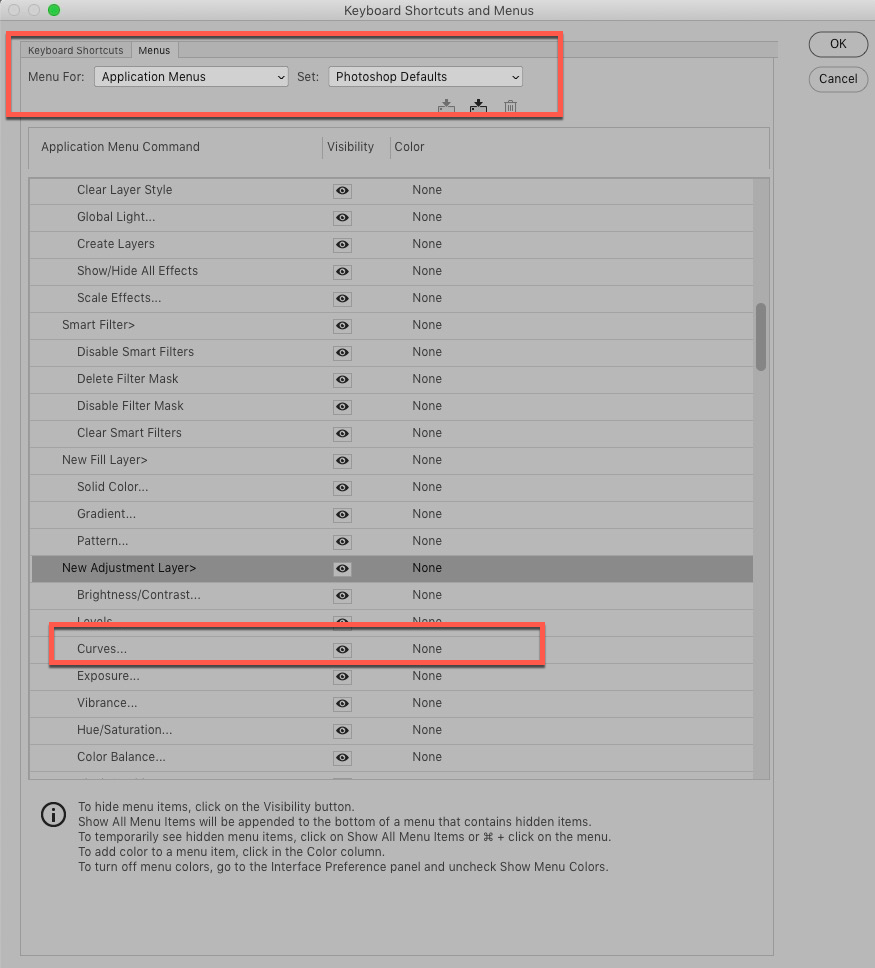Screen dimensions: 875x968
Task: Confirm changes with the OK button
Action: (837, 44)
